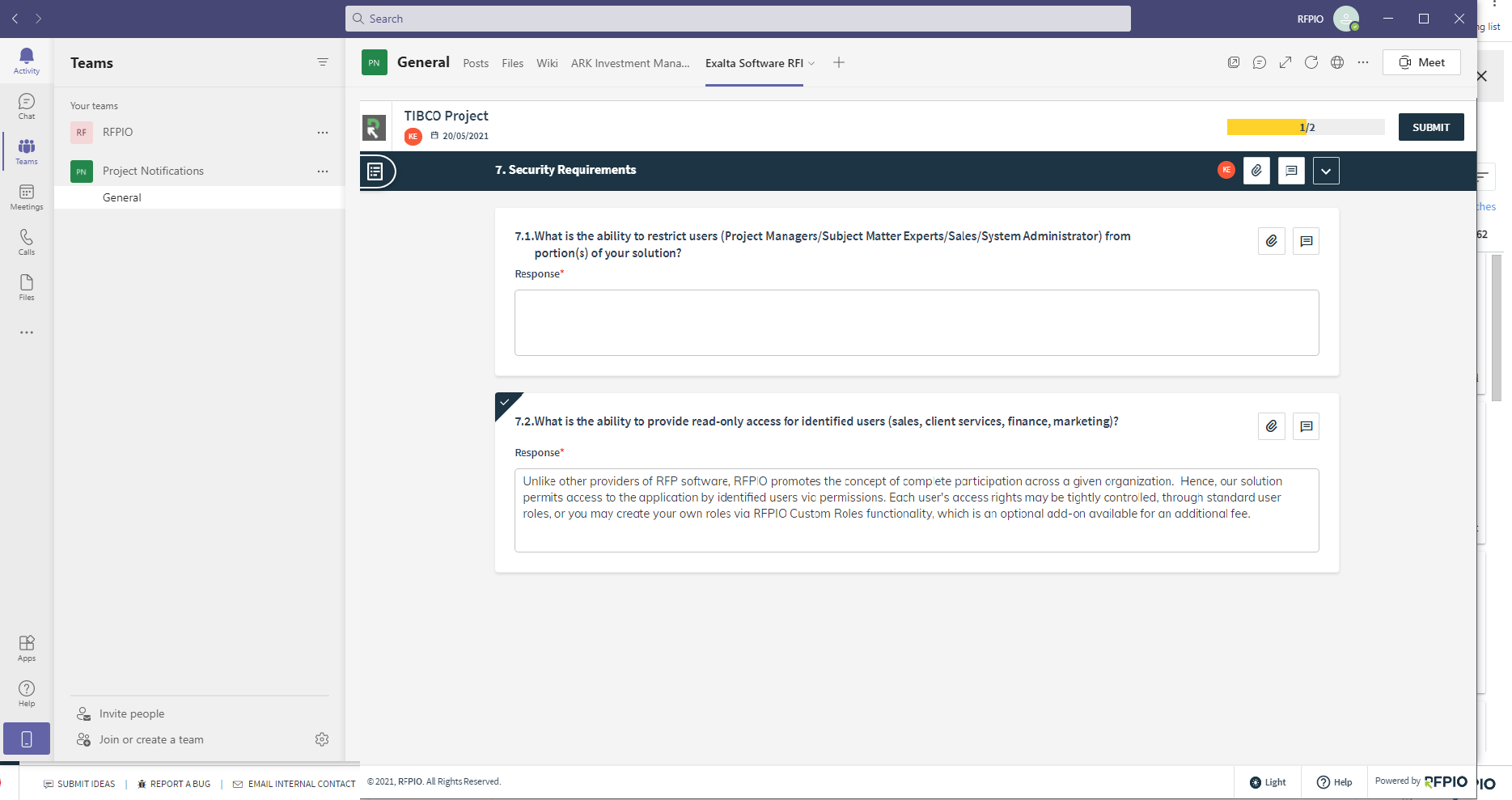Viewport: 1512px width, 800px height.
Task: Open the ARK Investment Mana... tab
Action: pyautogui.click(x=630, y=63)
